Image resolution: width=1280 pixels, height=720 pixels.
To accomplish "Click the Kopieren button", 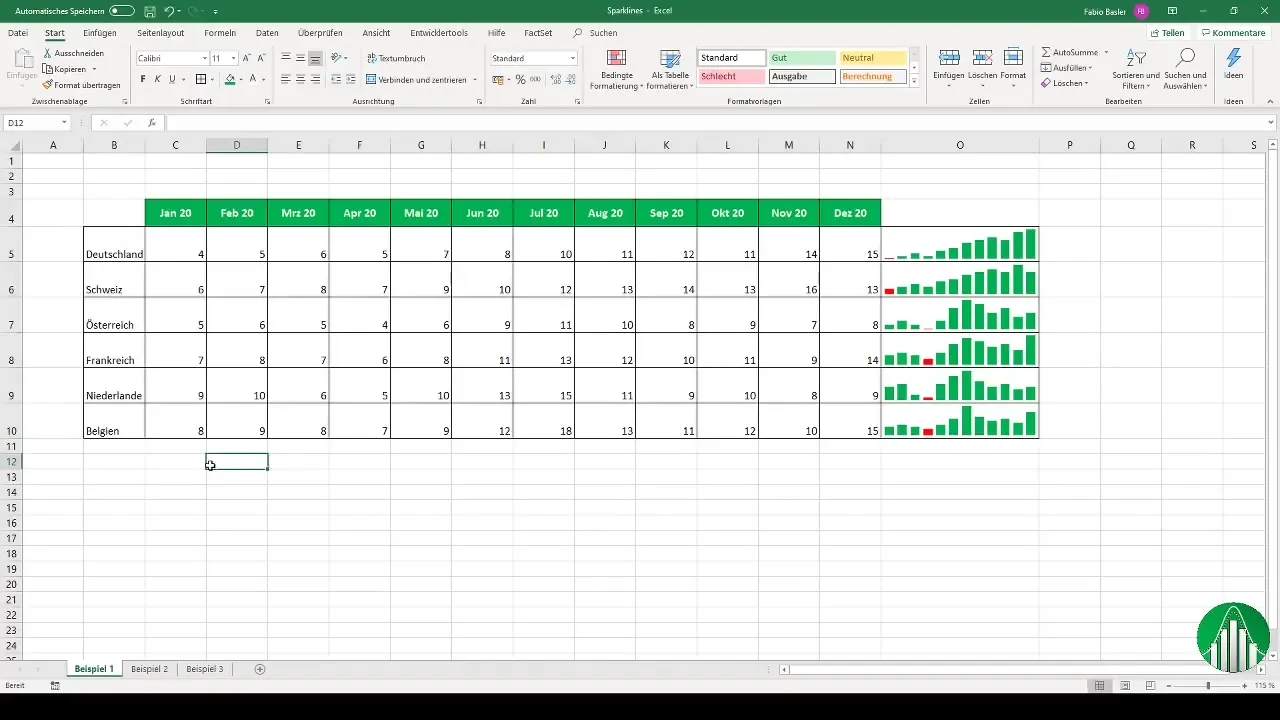I will tap(71, 69).
